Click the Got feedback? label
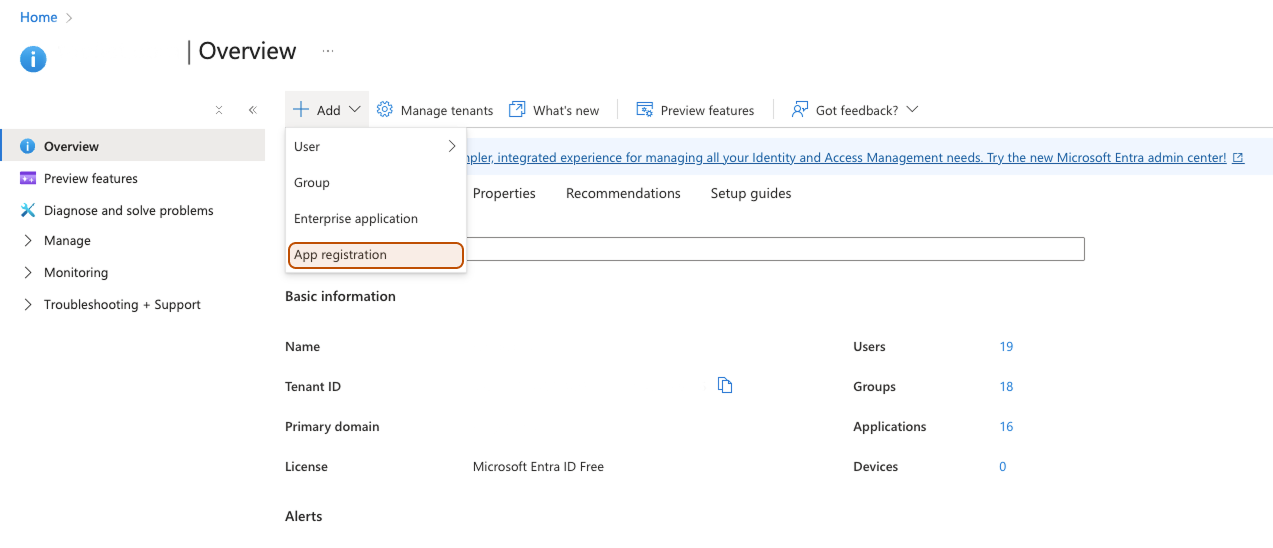 point(857,110)
